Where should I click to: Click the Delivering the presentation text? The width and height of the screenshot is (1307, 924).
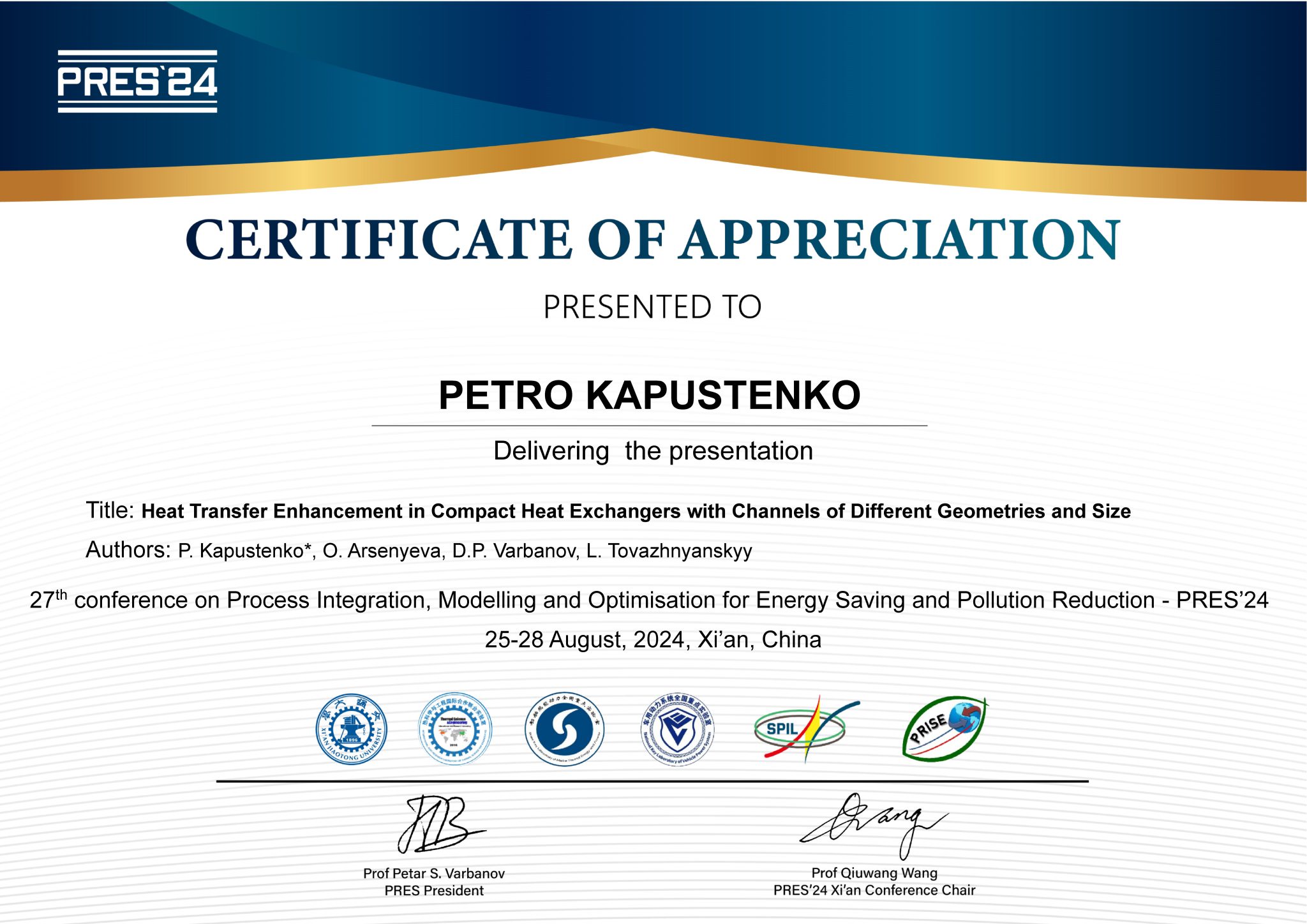click(x=652, y=451)
